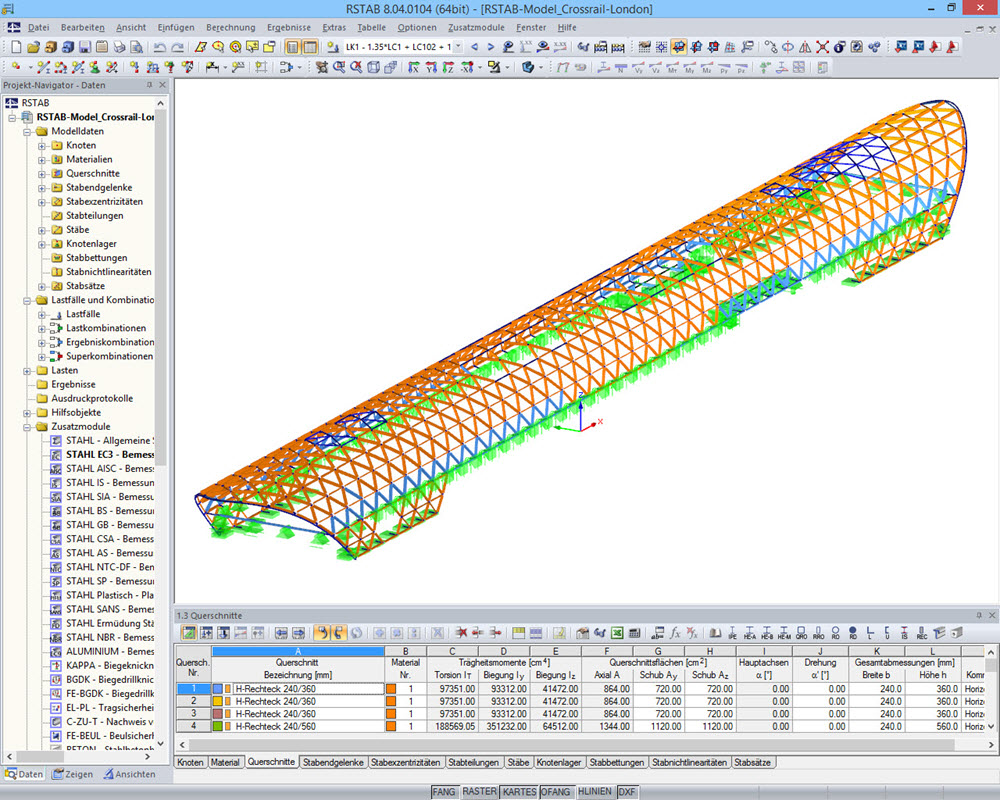This screenshot has width=1000, height=800.
Task: Show bending moment My results
Action: click(689, 68)
